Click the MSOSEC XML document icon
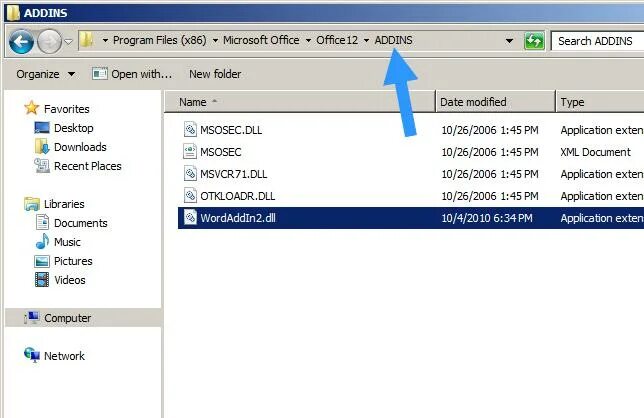 (190, 151)
